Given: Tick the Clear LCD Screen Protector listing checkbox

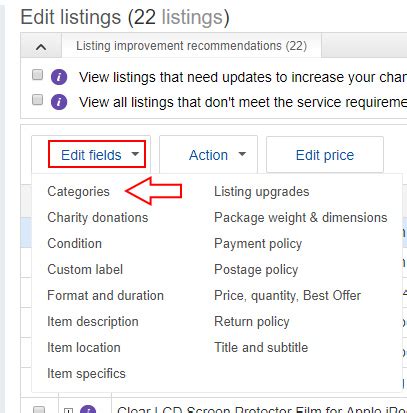Looking at the screenshot, I should pyautogui.click(x=39, y=410).
